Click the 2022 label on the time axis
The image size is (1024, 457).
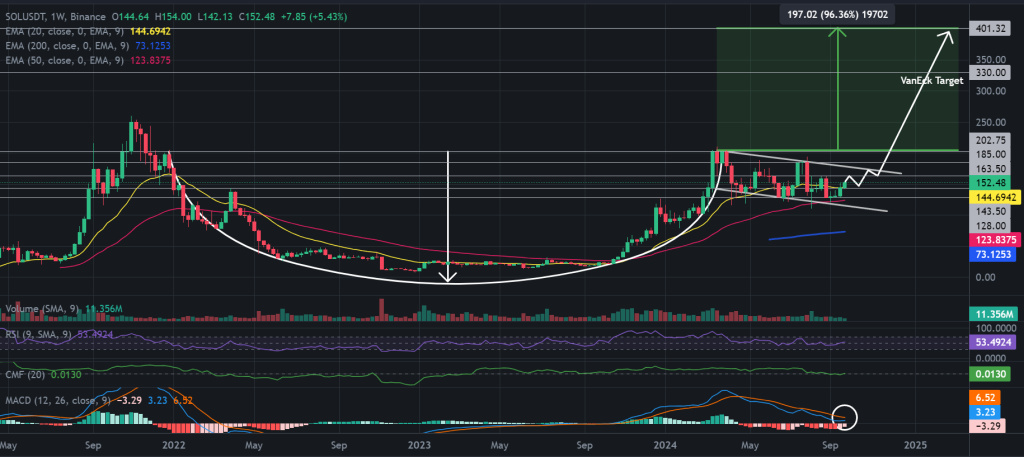(x=172, y=445)
